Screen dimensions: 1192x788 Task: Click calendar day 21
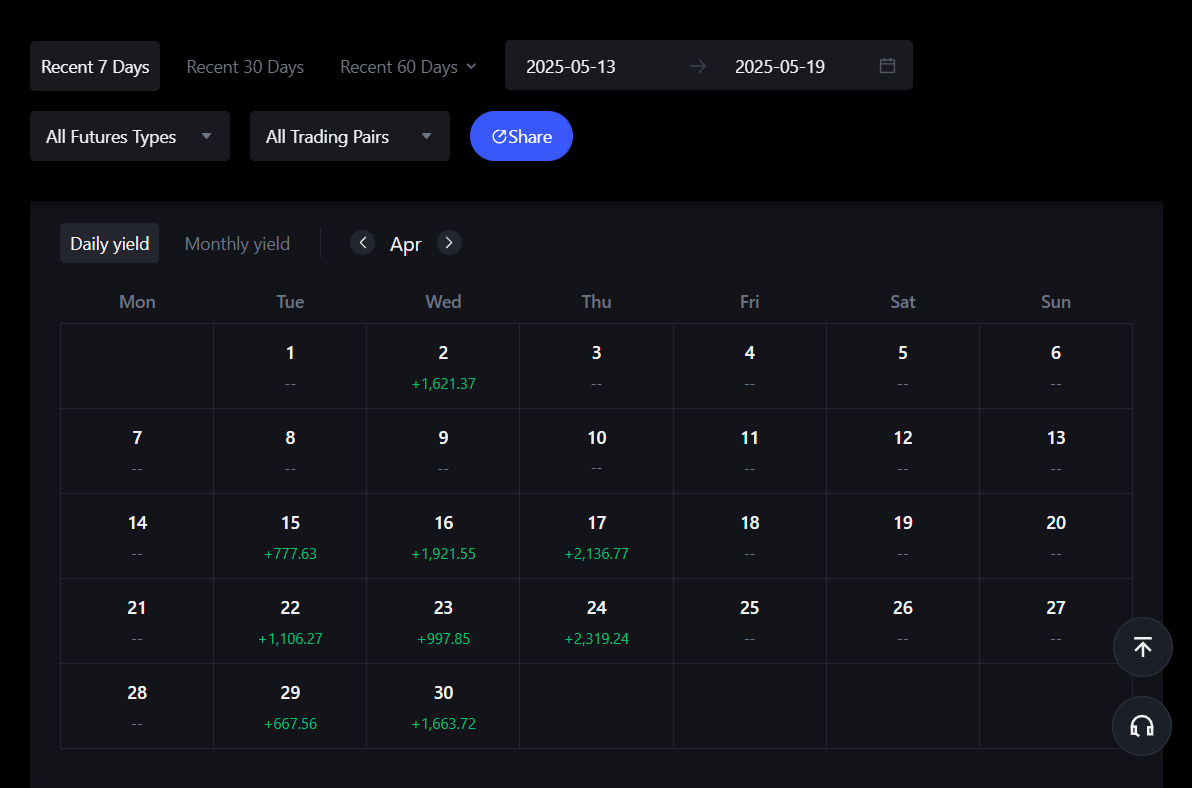pos(137,622)
